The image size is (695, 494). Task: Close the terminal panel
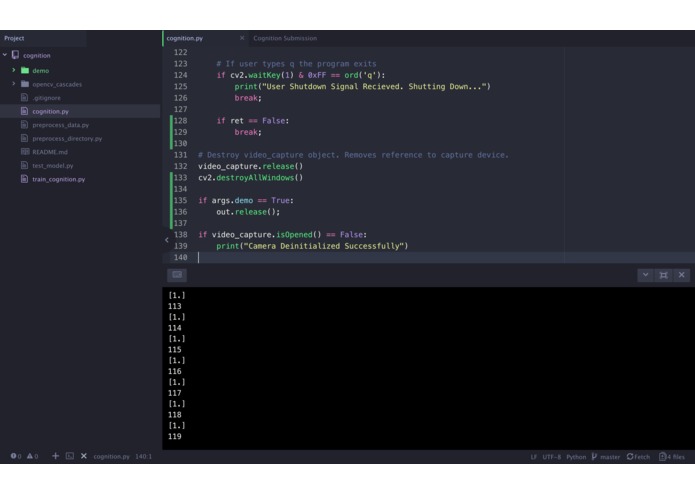coord(682,275)
